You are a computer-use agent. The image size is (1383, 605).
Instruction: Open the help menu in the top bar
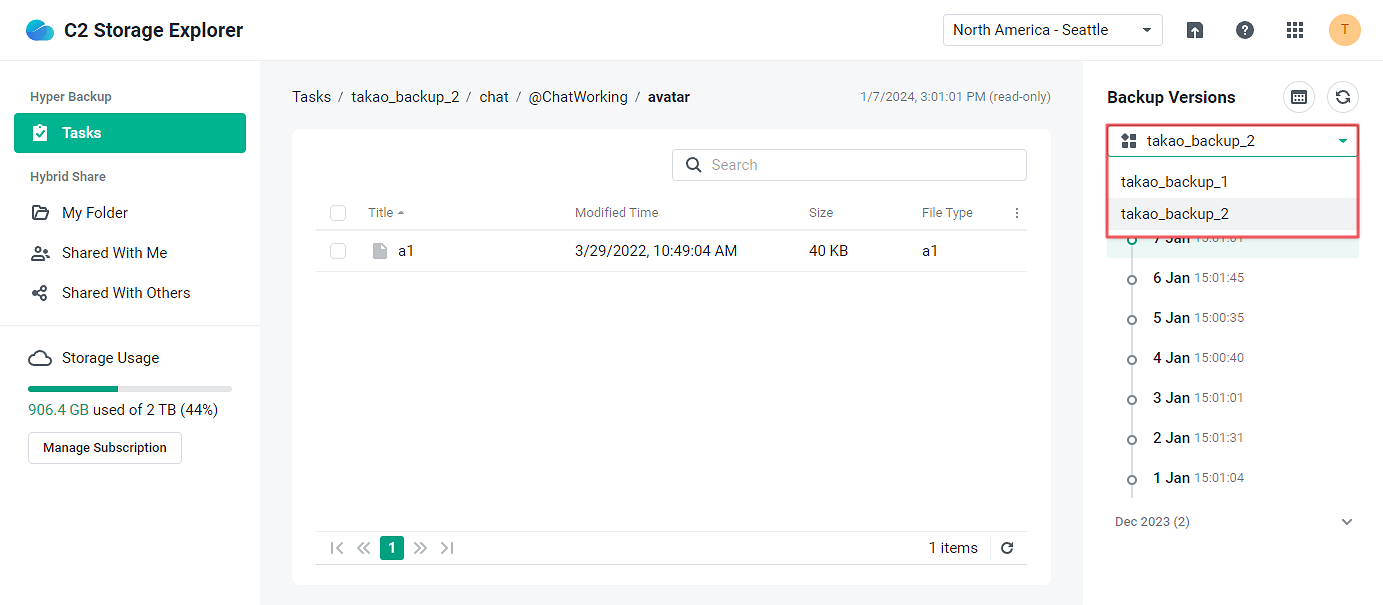point(1244,30)
